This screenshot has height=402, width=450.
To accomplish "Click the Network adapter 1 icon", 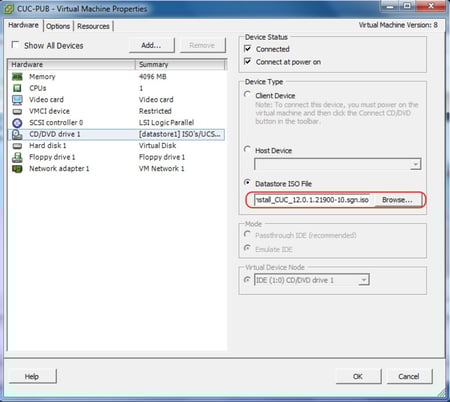I will click(17, 169).
